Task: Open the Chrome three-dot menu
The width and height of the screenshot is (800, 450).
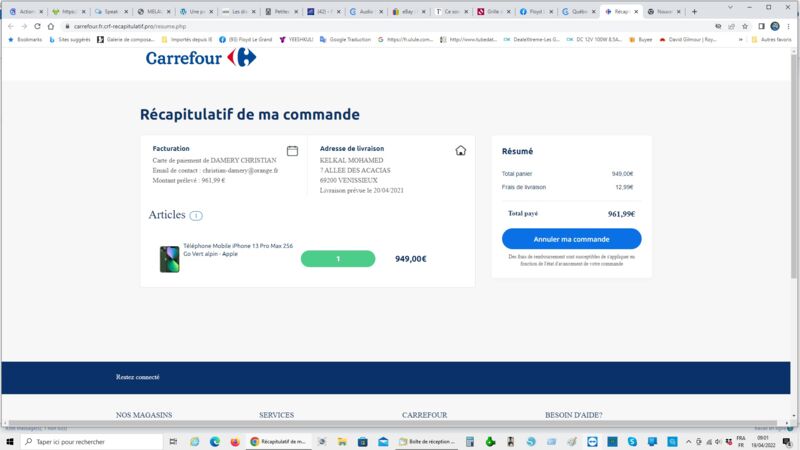Action: click(789, 26)
